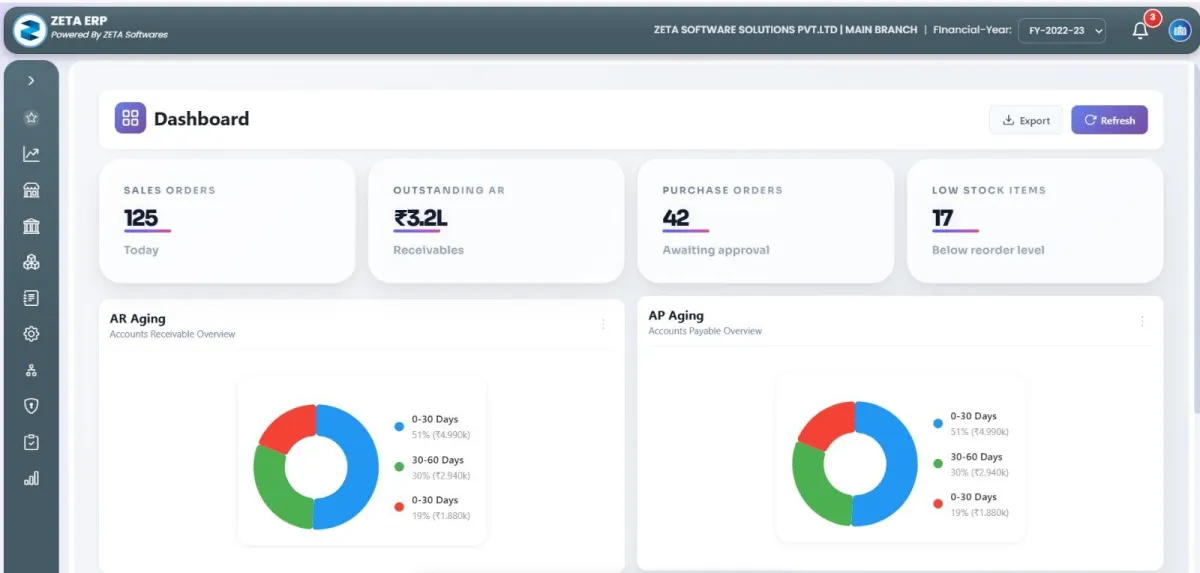Open the Purchase Orders card
Image resolution: width=1200 pixels, height=573 pixels.
[x=765, y=221]
